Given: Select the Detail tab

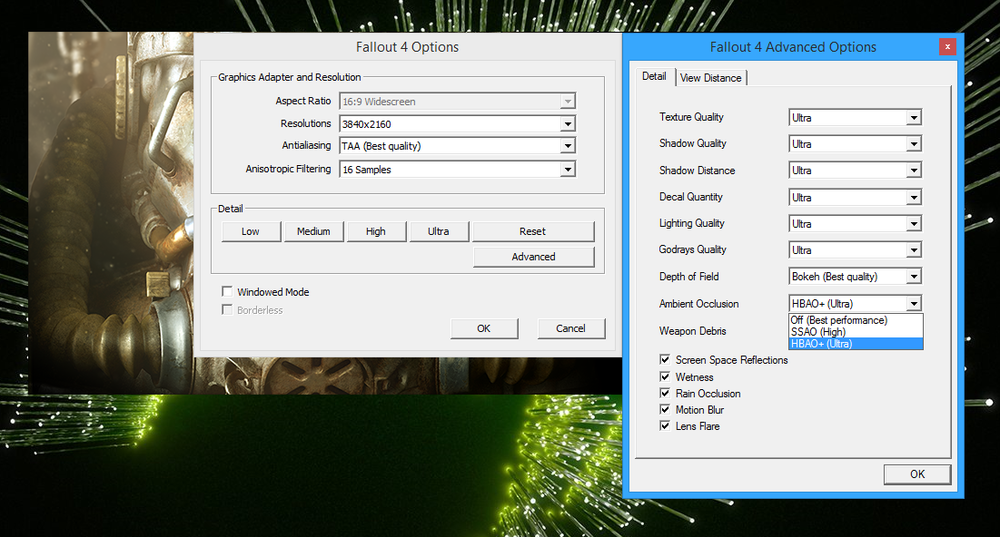Looking at the screenshot, I should [654, 76].
